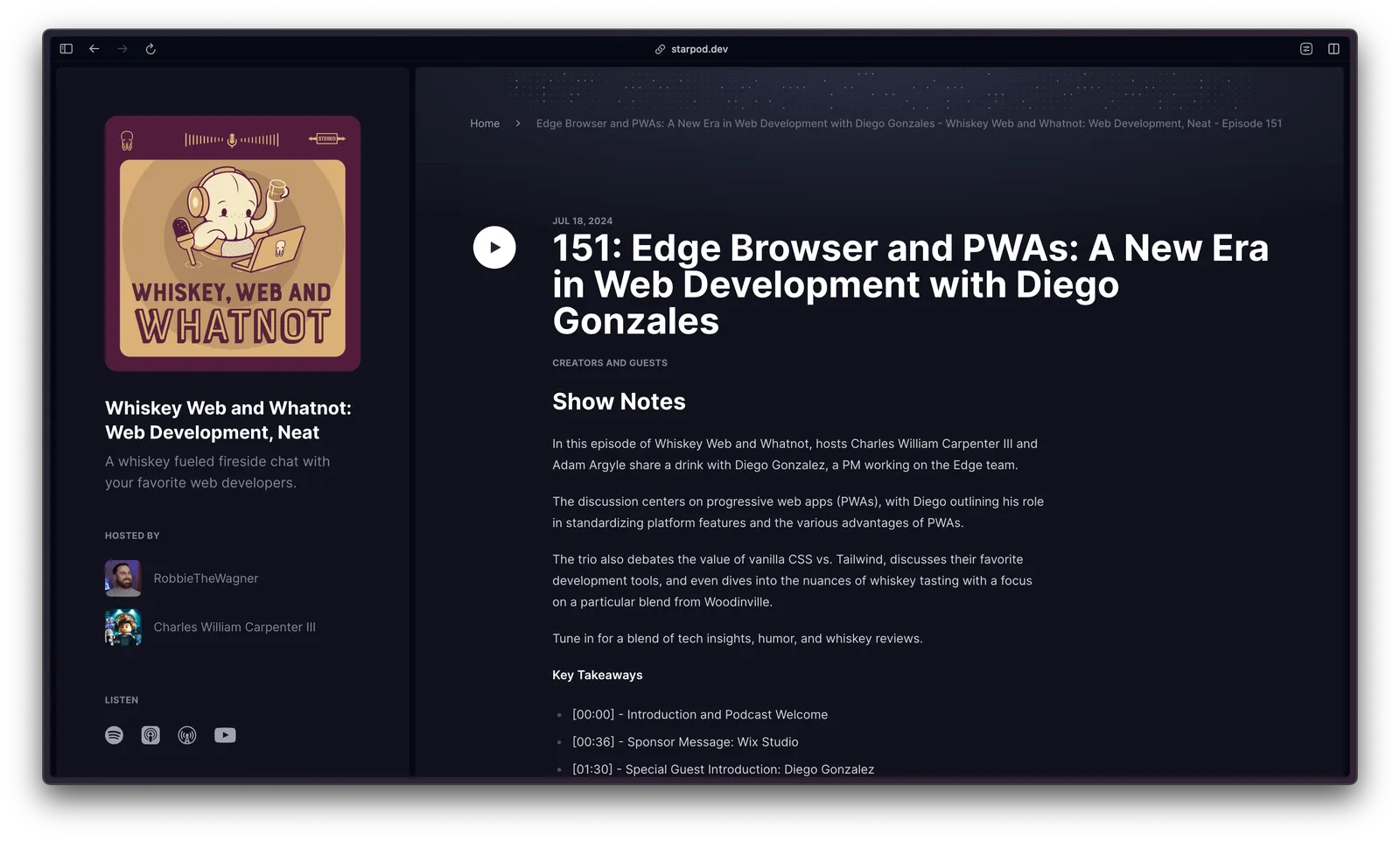
Task: Reload the starpod.dev page
Action: [x=150, y=49]
